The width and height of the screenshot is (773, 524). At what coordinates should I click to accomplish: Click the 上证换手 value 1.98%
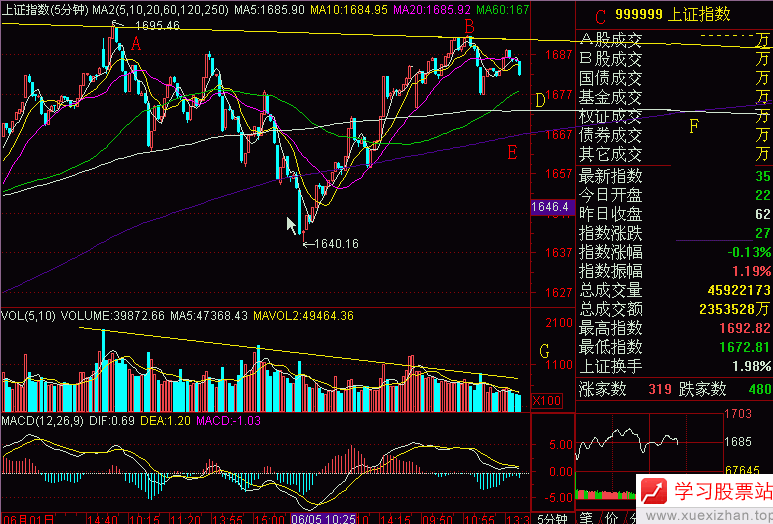[751, 366]
